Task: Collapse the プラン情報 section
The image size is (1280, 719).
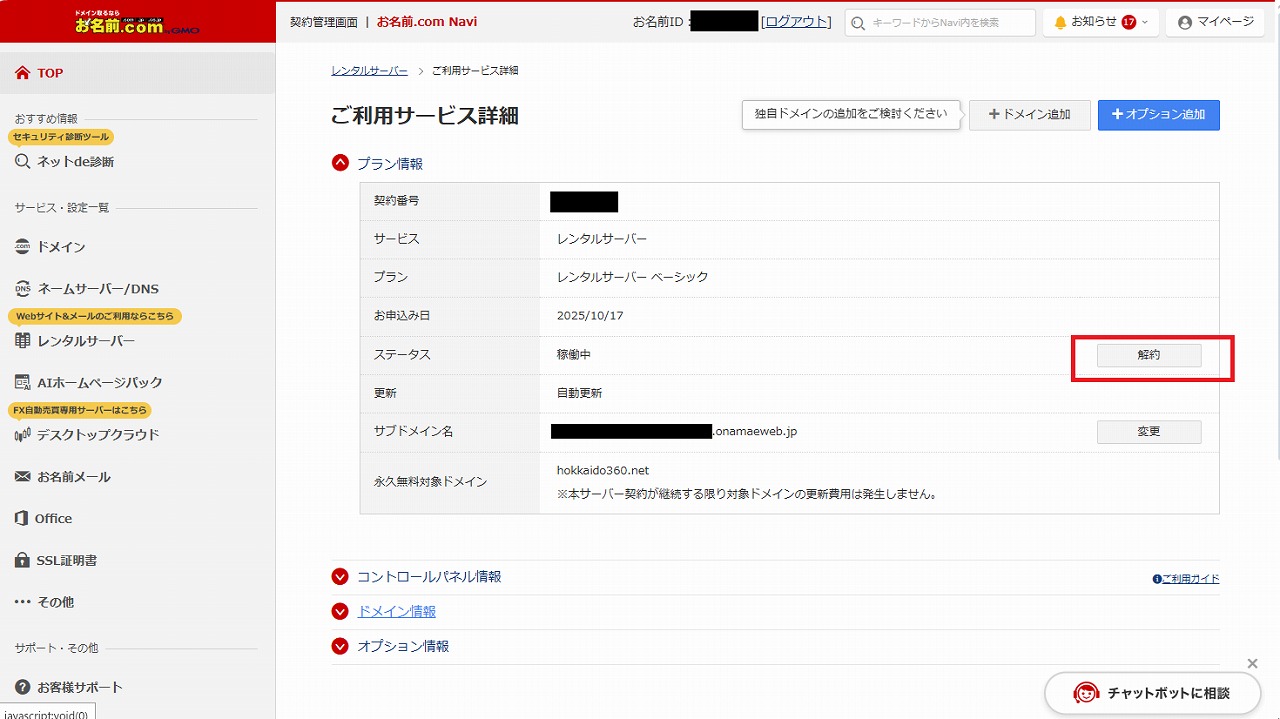Action: (x=340, y=164)
